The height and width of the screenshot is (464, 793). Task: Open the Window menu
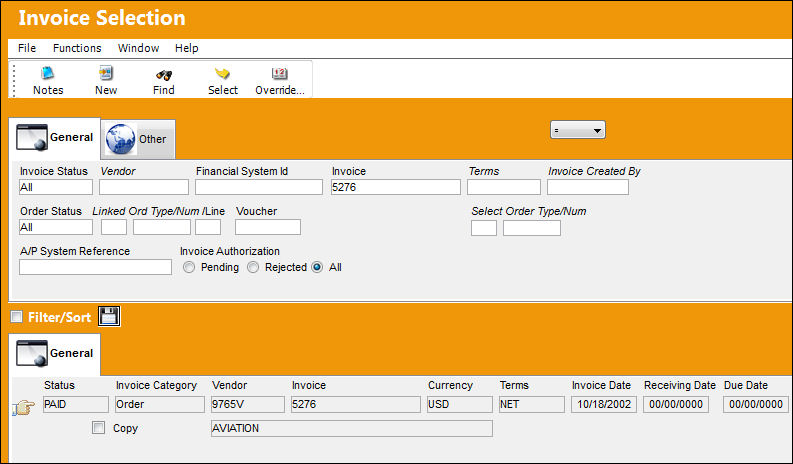point(138,48)
